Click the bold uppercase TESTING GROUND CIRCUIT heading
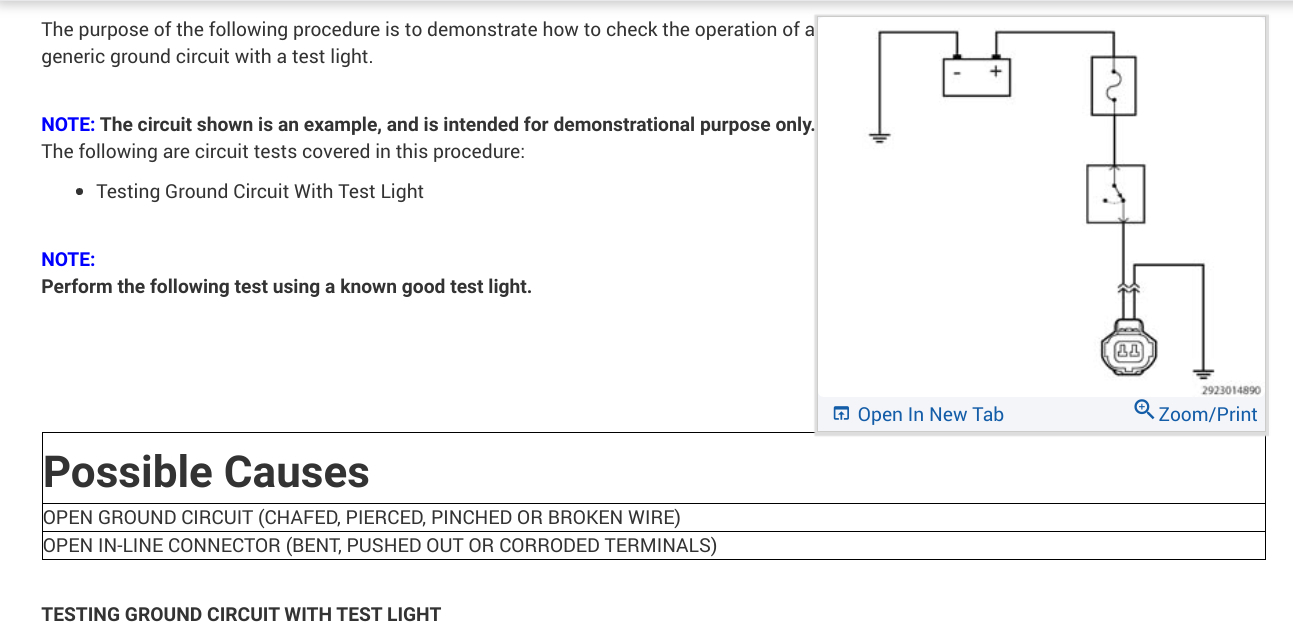1293x635 pixels. (241, 614)
